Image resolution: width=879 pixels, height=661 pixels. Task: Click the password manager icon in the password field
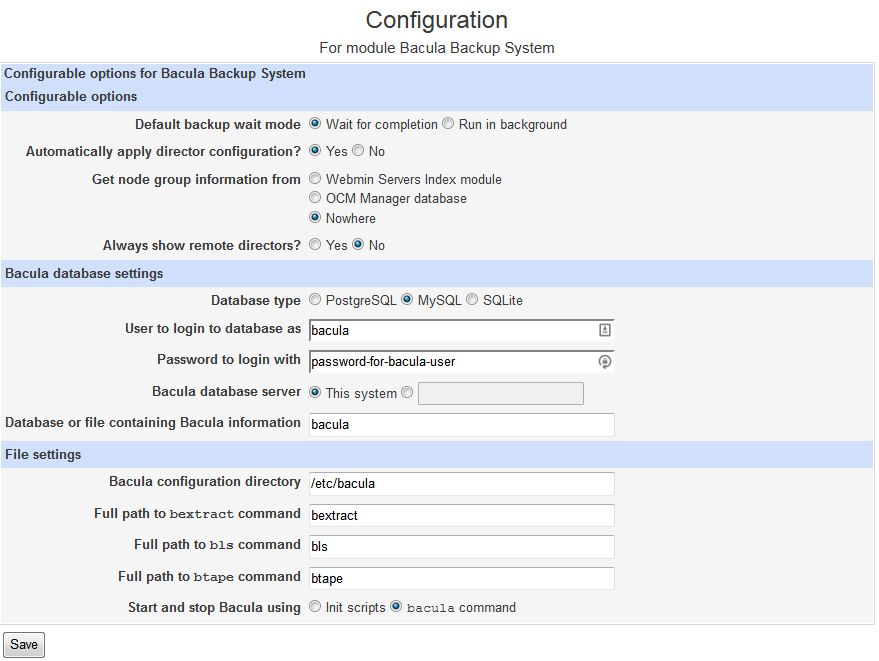point(604,362)
